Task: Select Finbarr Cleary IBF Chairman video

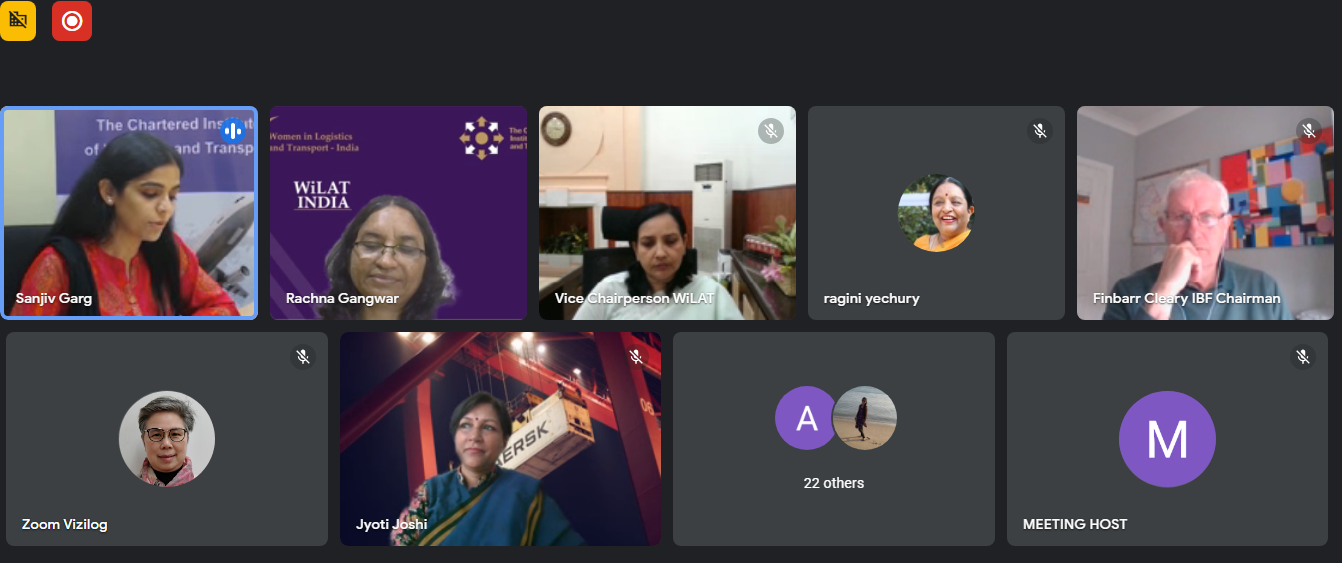Action: coord(1205,213)
